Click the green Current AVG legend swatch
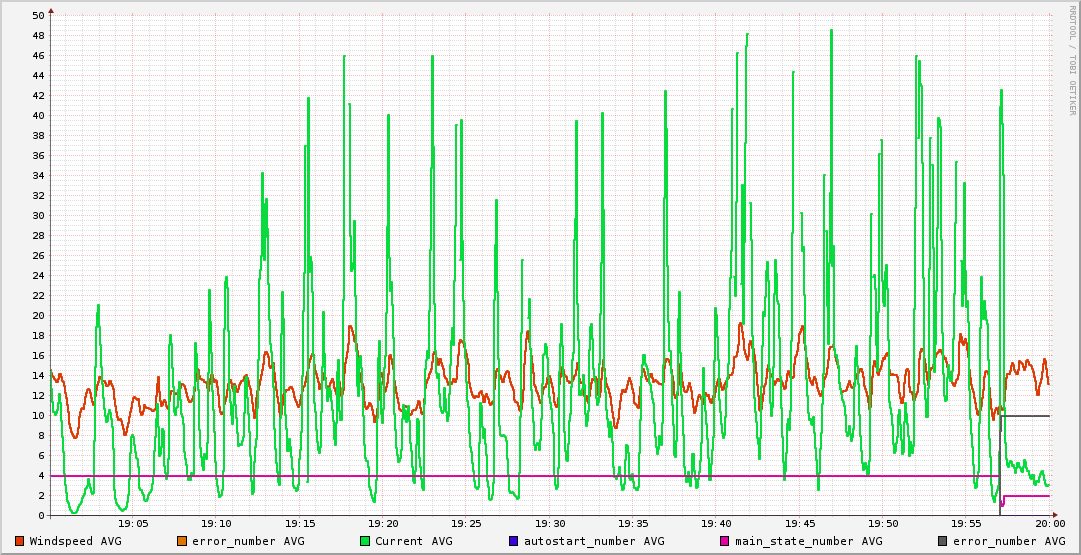 pyautogui.click(x=365, y=541)
